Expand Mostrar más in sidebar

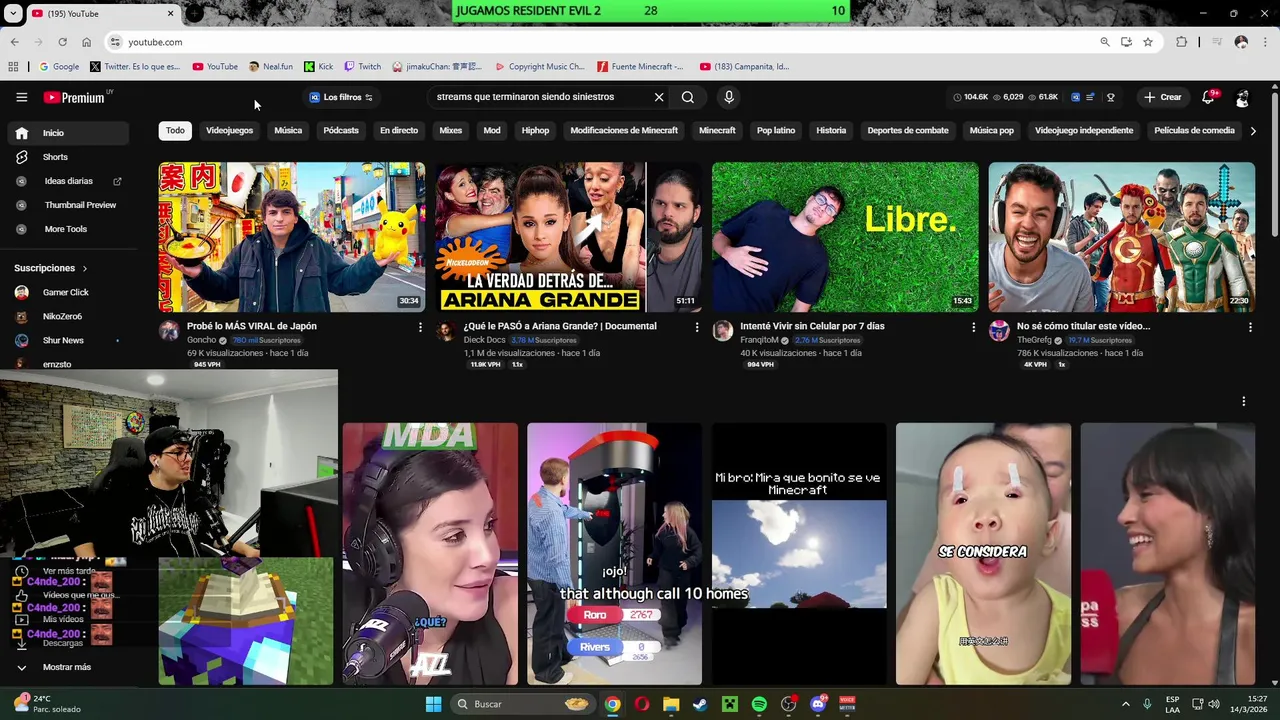67,667
